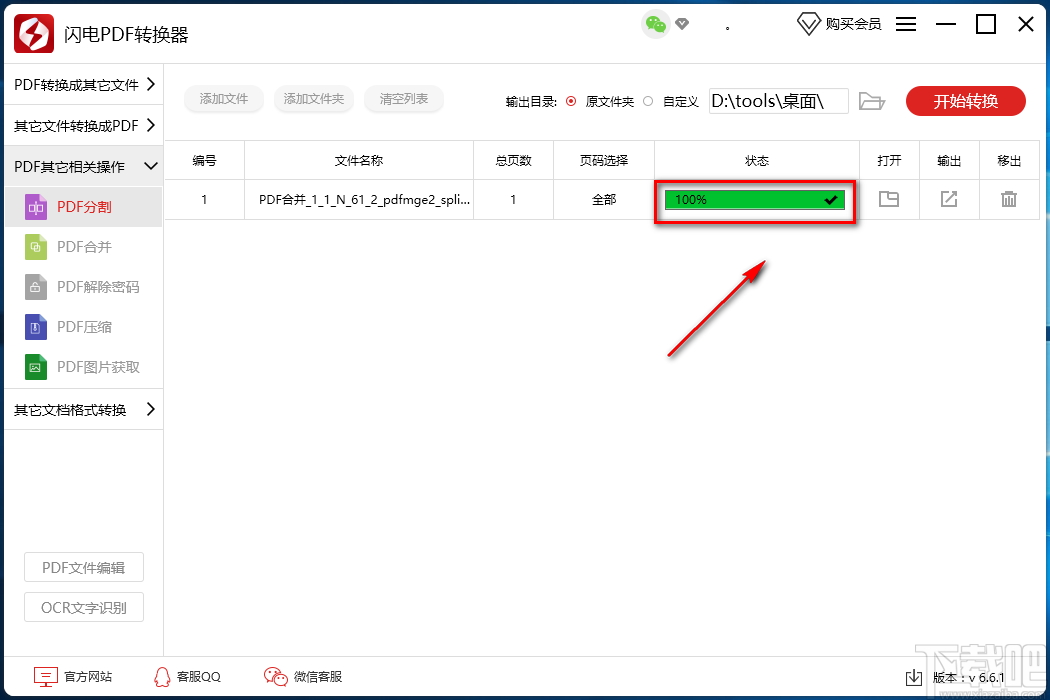This screenshot has width=1050, height=700.
Task: Open the OCR文字识别 feature
Action: click(83, 607)
